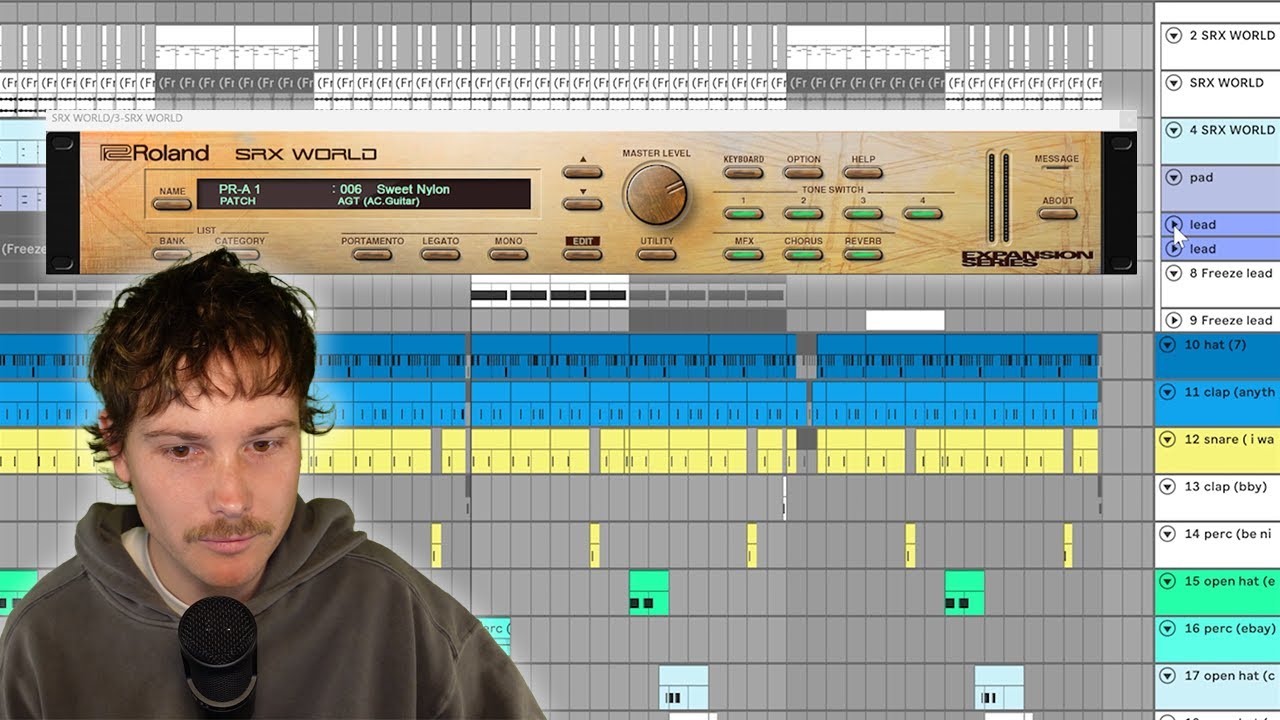Image resolution: width=1280 pixels, height=720 pixels.
Task: Collapse the 15 open hat track
Action: pos(1166,581)
